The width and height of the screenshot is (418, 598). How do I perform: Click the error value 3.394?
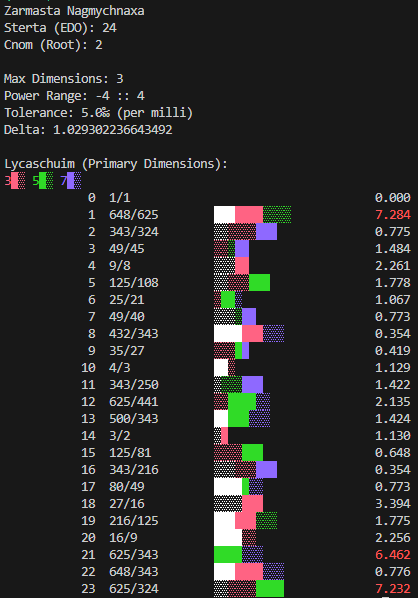click(x=393, y=503)
